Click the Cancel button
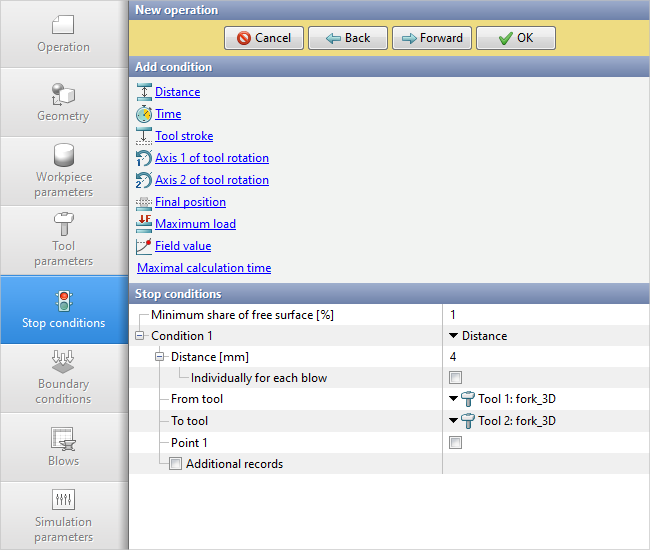Image resolution: width=650 pixels, height=550 pixels. pos(263,38)
